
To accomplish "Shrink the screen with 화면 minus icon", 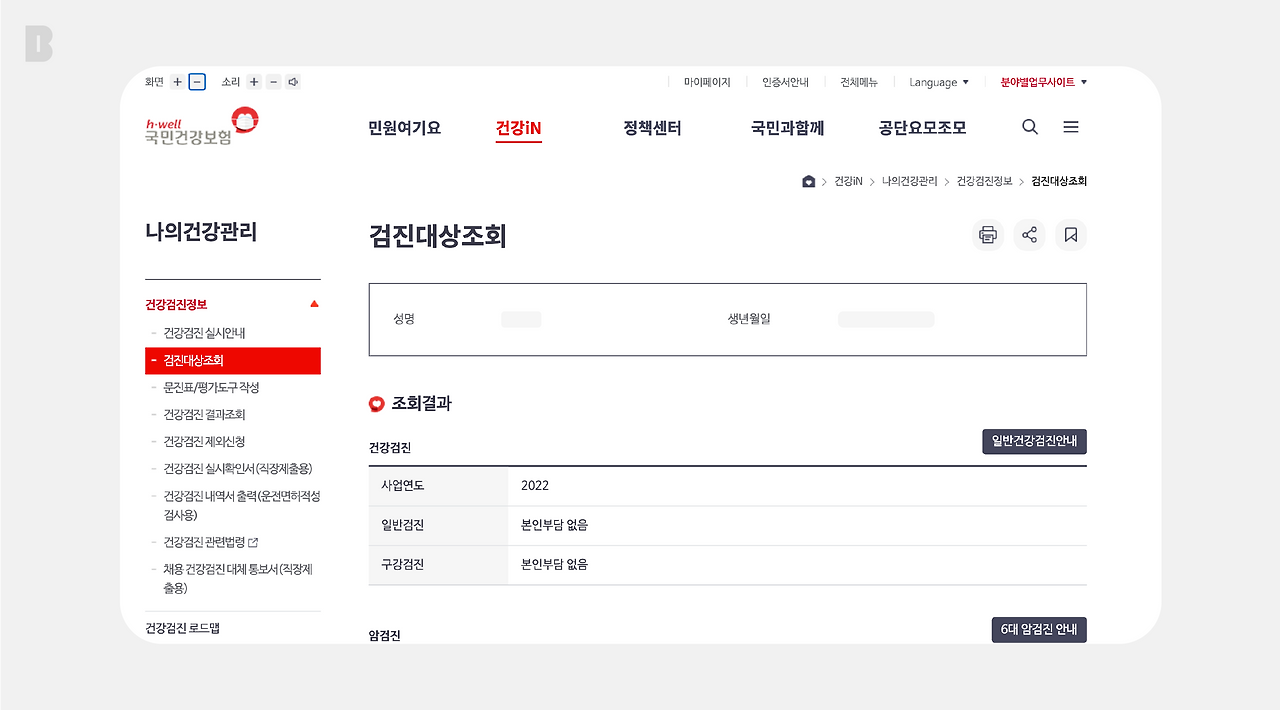I will pos(196,82).
